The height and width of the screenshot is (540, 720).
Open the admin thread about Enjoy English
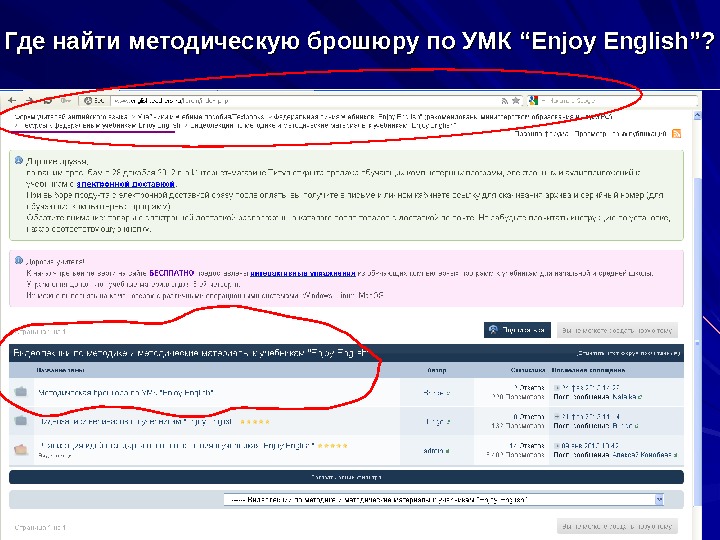(177, 445)
